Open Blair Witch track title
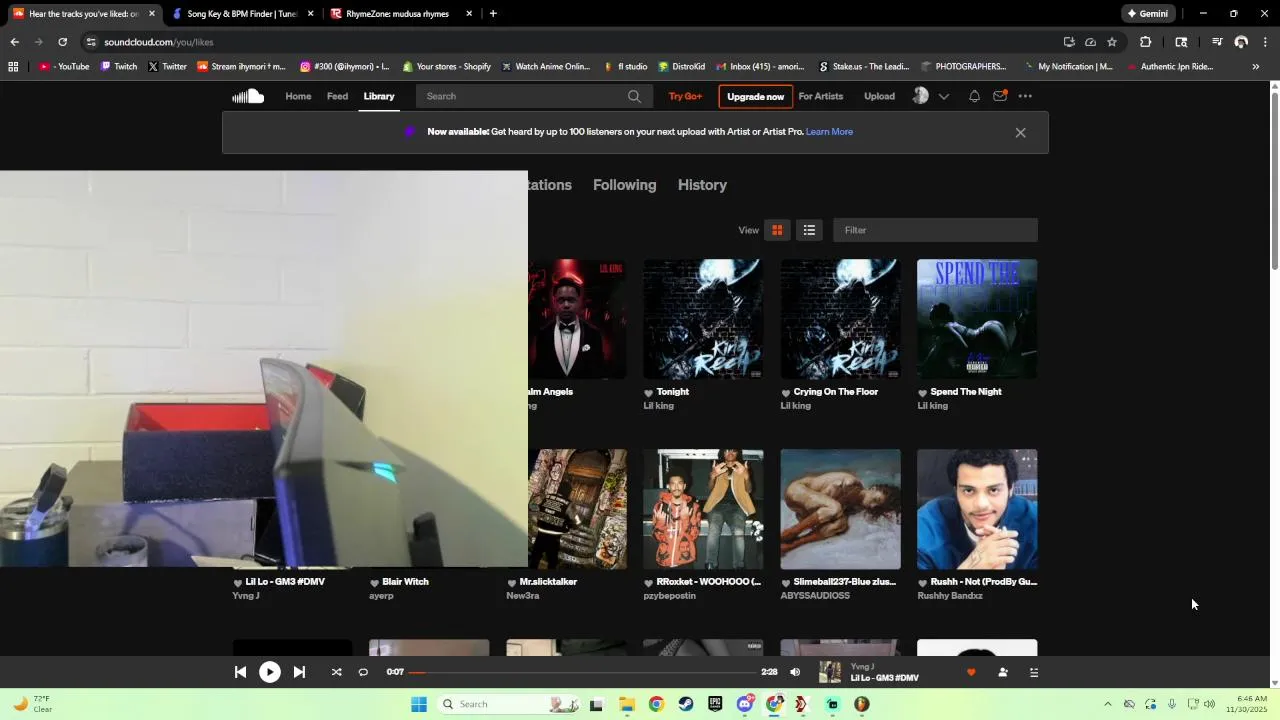The height and width of the screenshot is (720, 1280). click(405, 582)
